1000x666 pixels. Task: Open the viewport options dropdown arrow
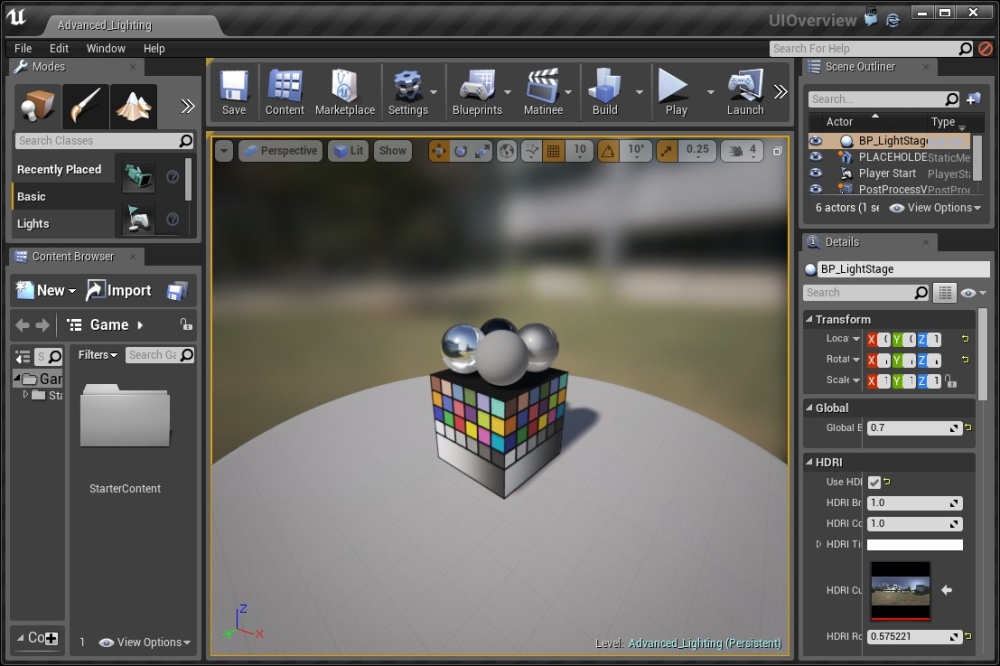tap(224, 151)
